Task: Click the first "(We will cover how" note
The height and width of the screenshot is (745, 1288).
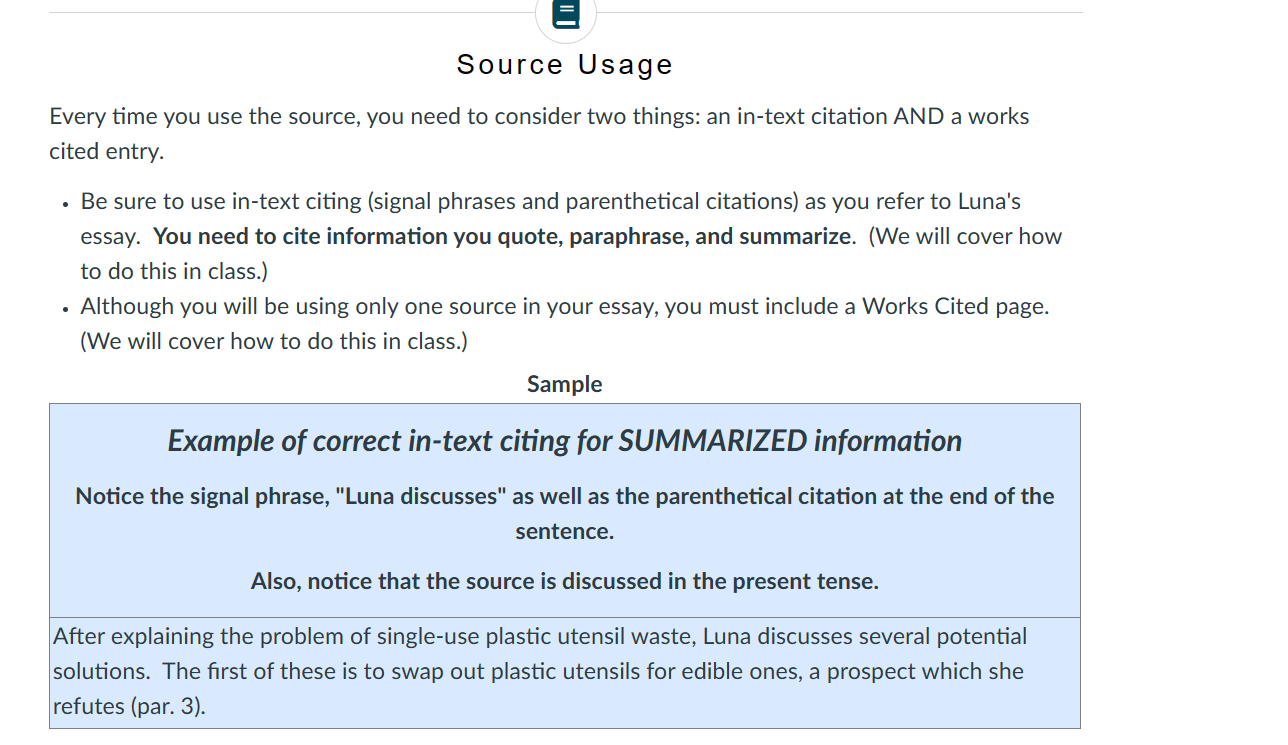Action: [965, 237]
